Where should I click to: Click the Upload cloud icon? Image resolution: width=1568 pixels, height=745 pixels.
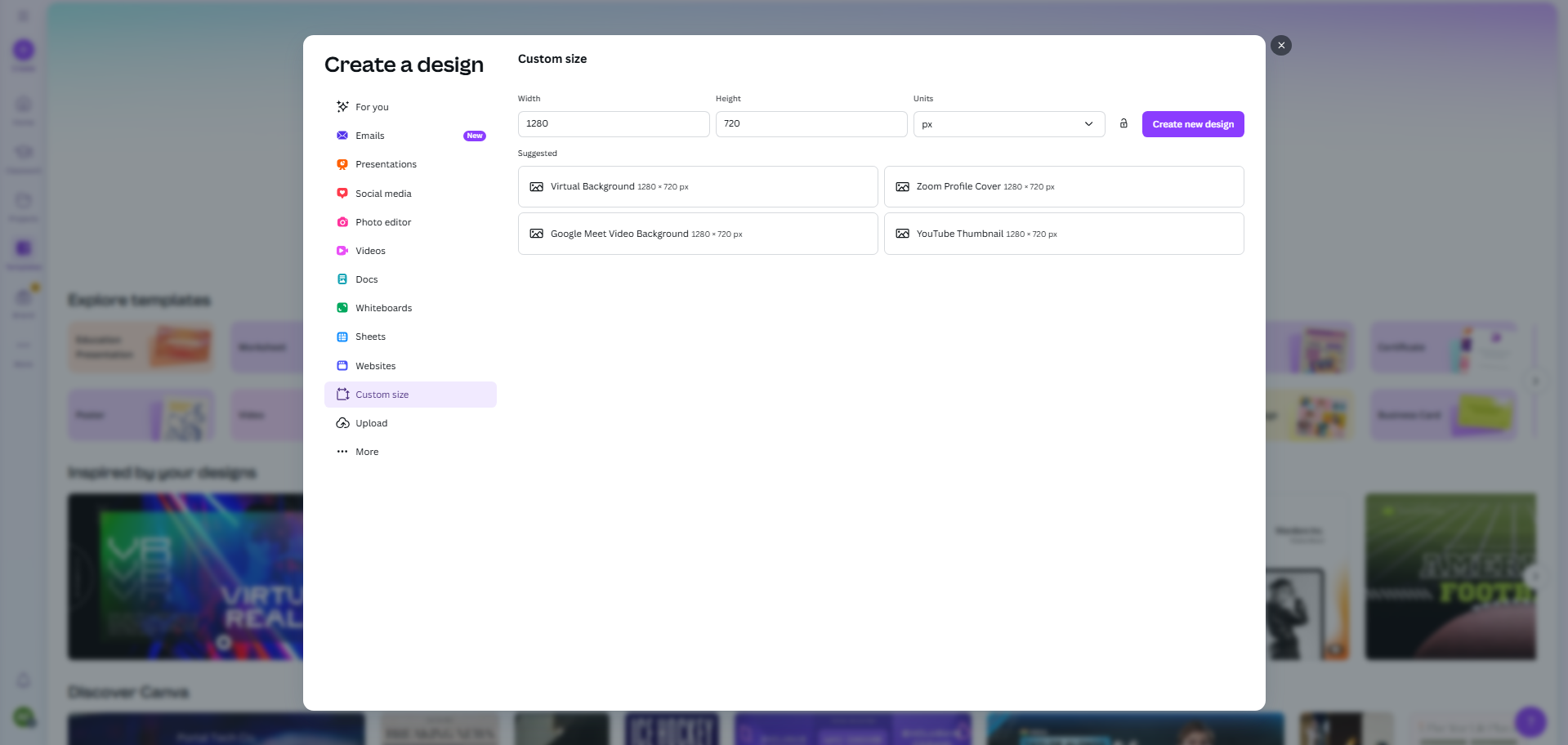point(342,423)
